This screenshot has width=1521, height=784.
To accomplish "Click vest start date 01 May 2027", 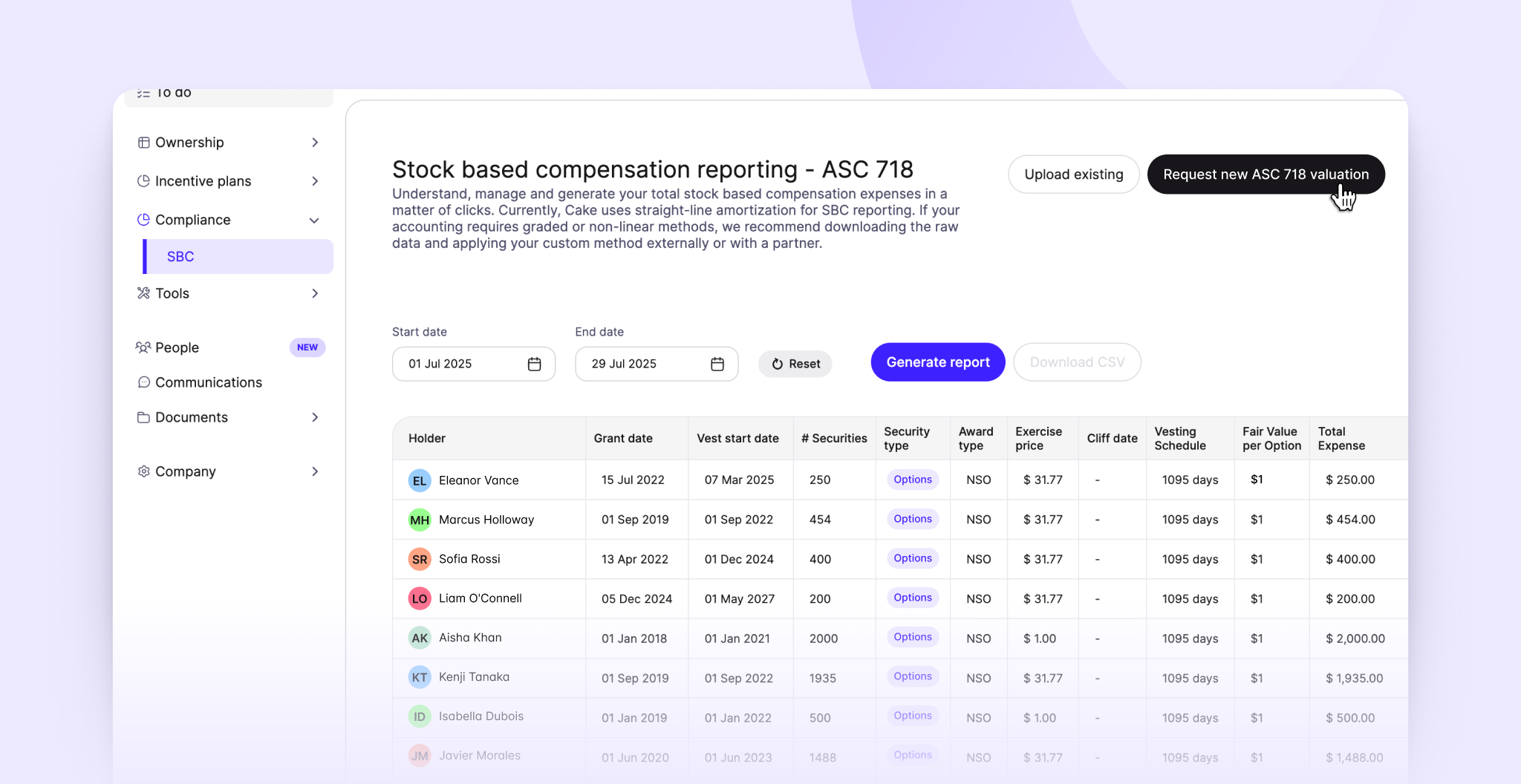I will pos(739,599).
